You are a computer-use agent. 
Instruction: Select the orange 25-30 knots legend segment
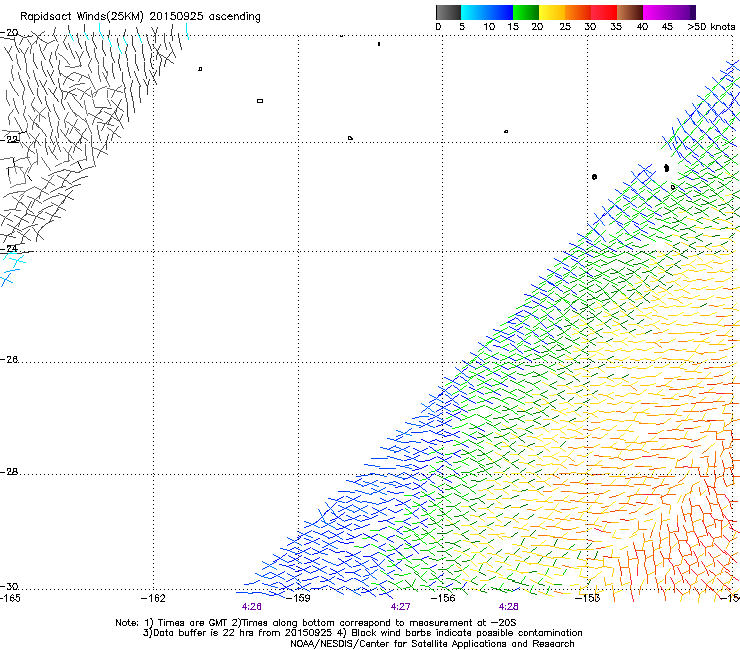point(578,12)
